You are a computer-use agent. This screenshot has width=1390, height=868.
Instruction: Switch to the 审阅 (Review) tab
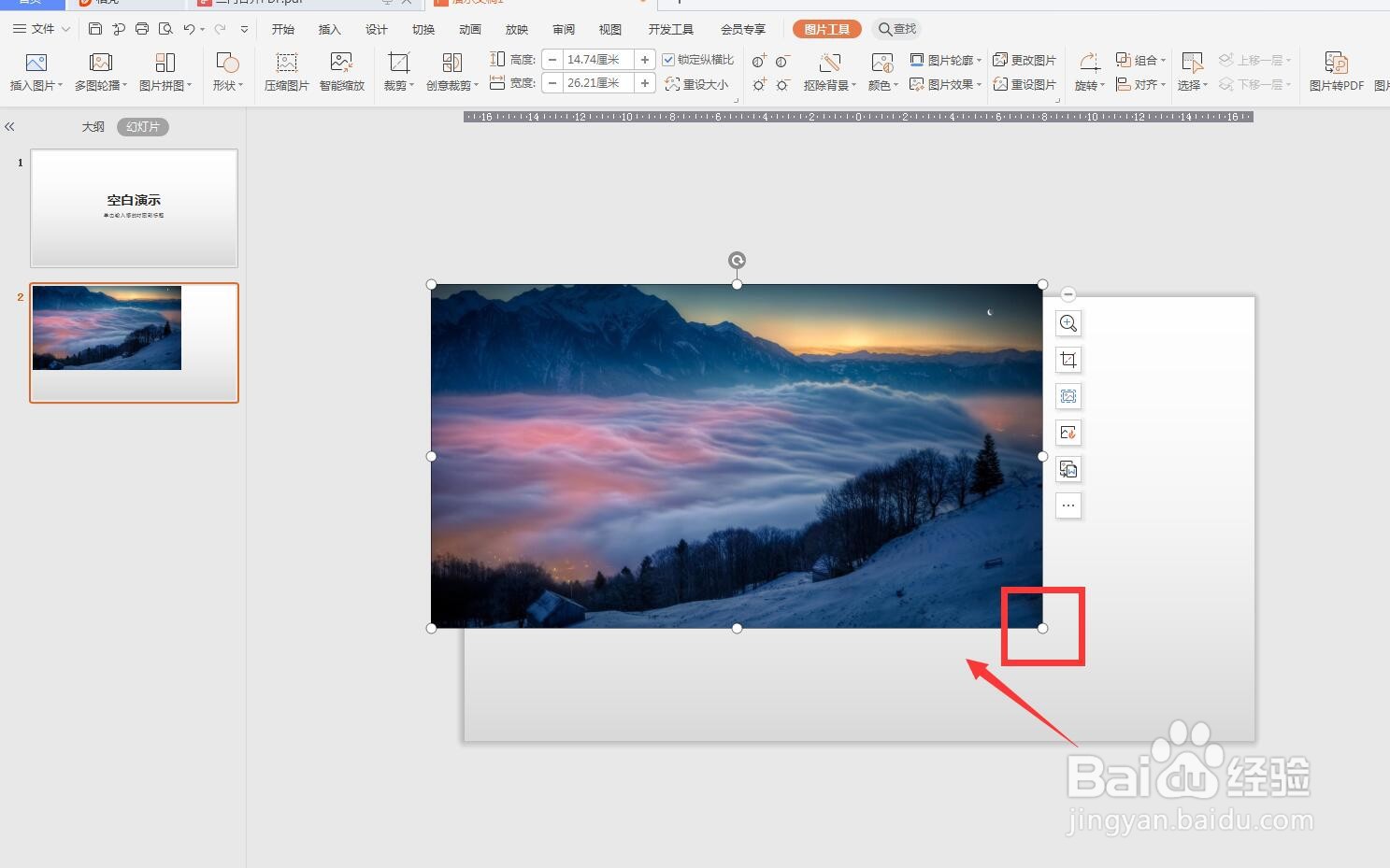tap(564, 30)
